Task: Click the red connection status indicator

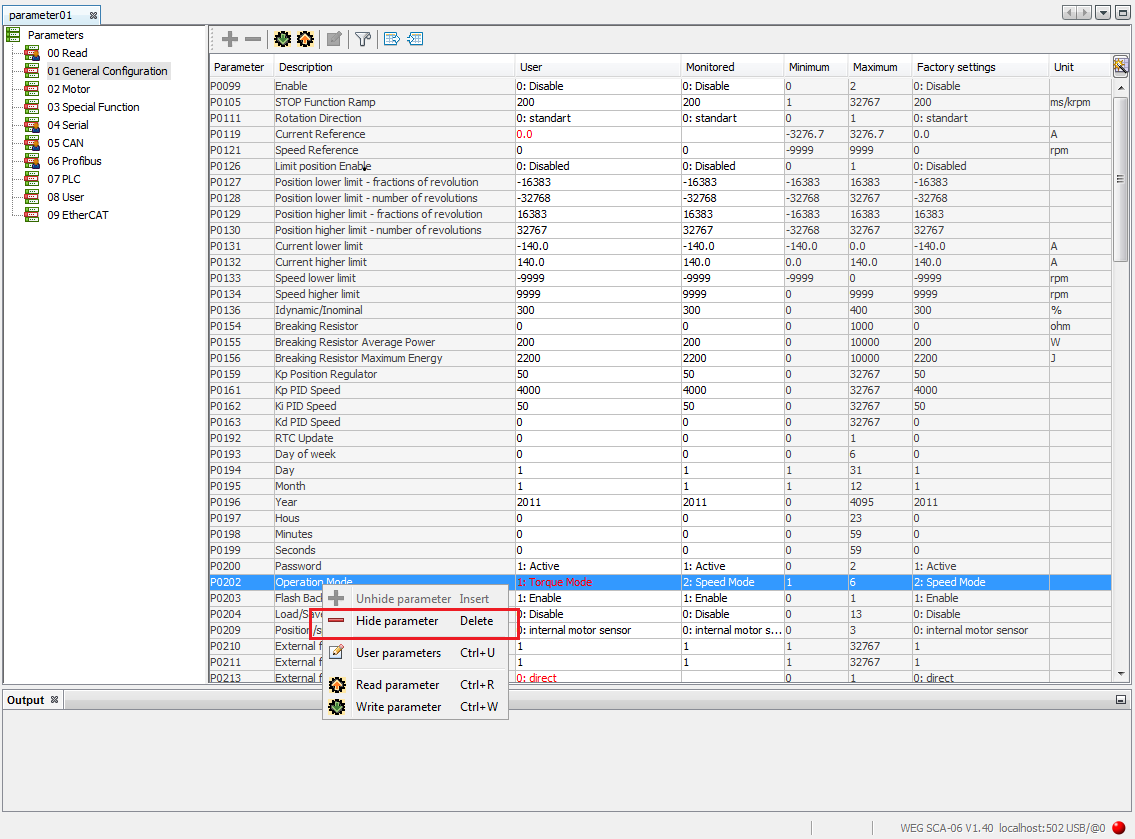Action: pyautogui.click(x=1117, y=827)
